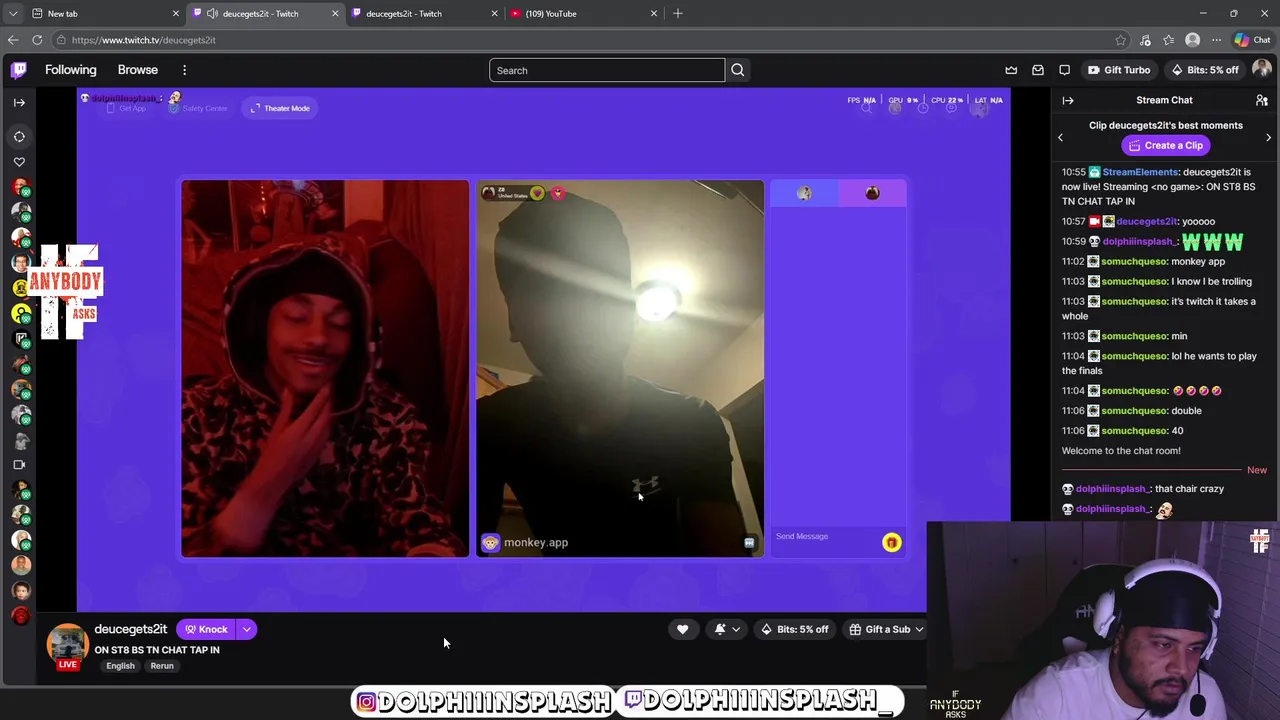Mute the active deucegets2it Twitch tab audio
Screen dimensions: 1280x720
pyautogui.click(x=212, y=13)
